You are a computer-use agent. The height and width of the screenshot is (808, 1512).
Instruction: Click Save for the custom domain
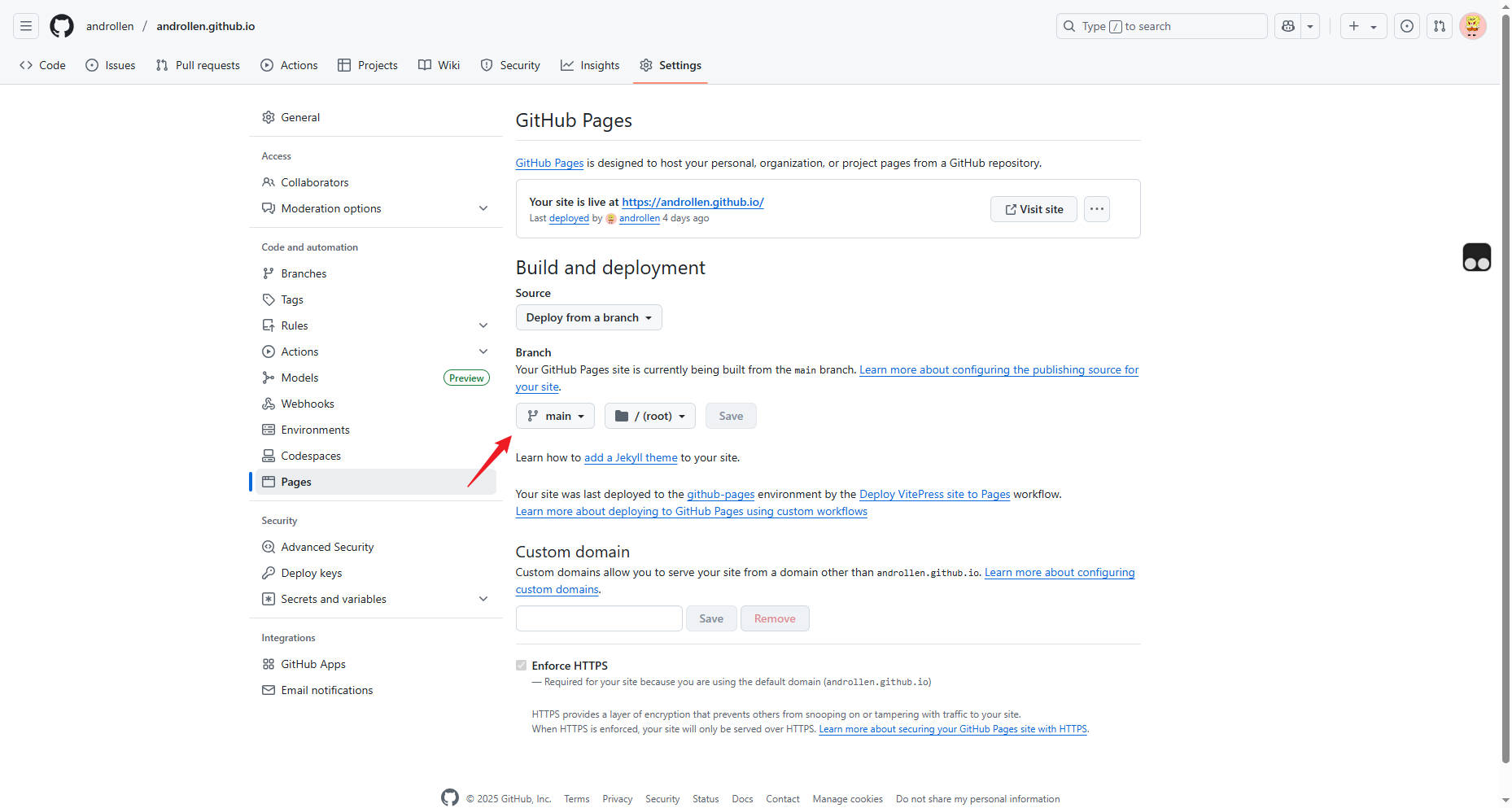click(711, 618)
